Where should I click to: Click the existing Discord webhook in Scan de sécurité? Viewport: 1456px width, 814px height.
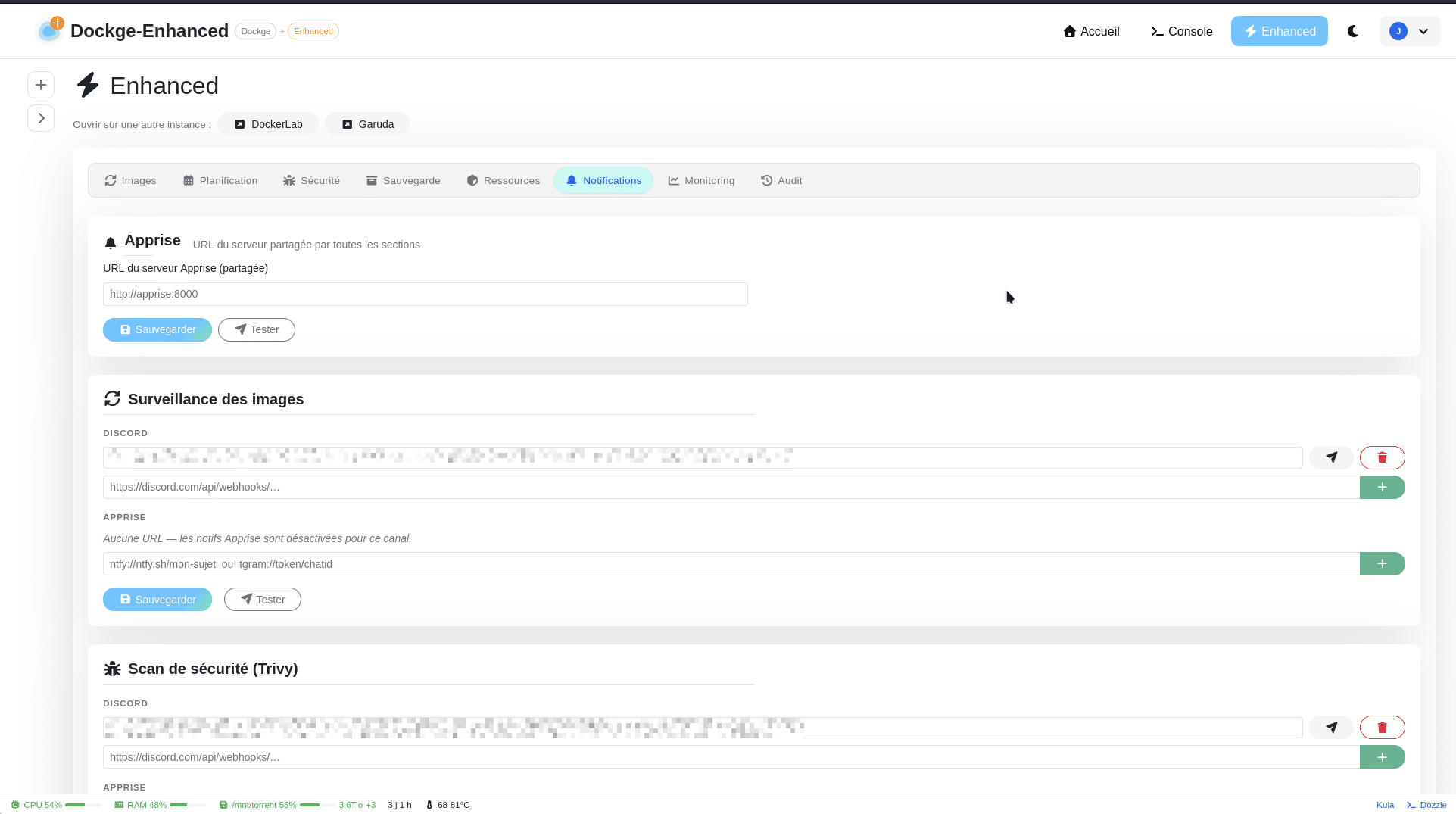pos(703,728)
